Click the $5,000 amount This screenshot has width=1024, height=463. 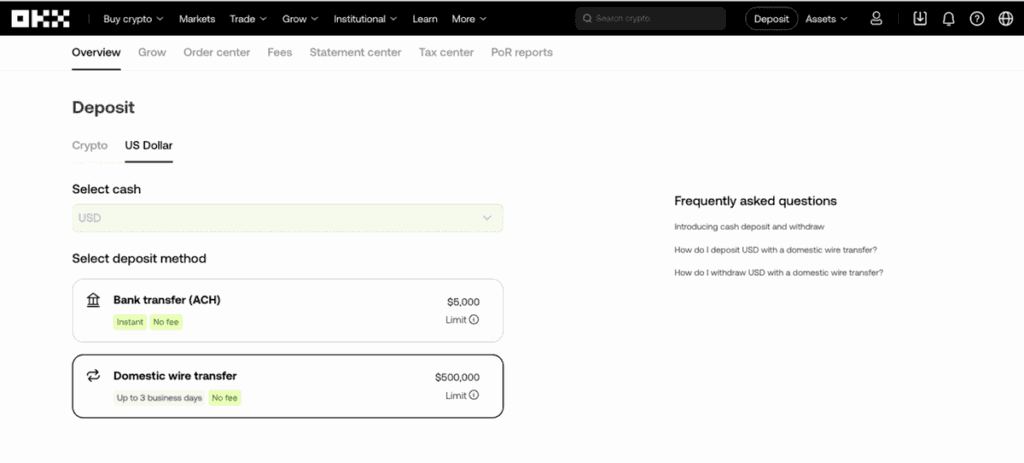click(463, 302)
